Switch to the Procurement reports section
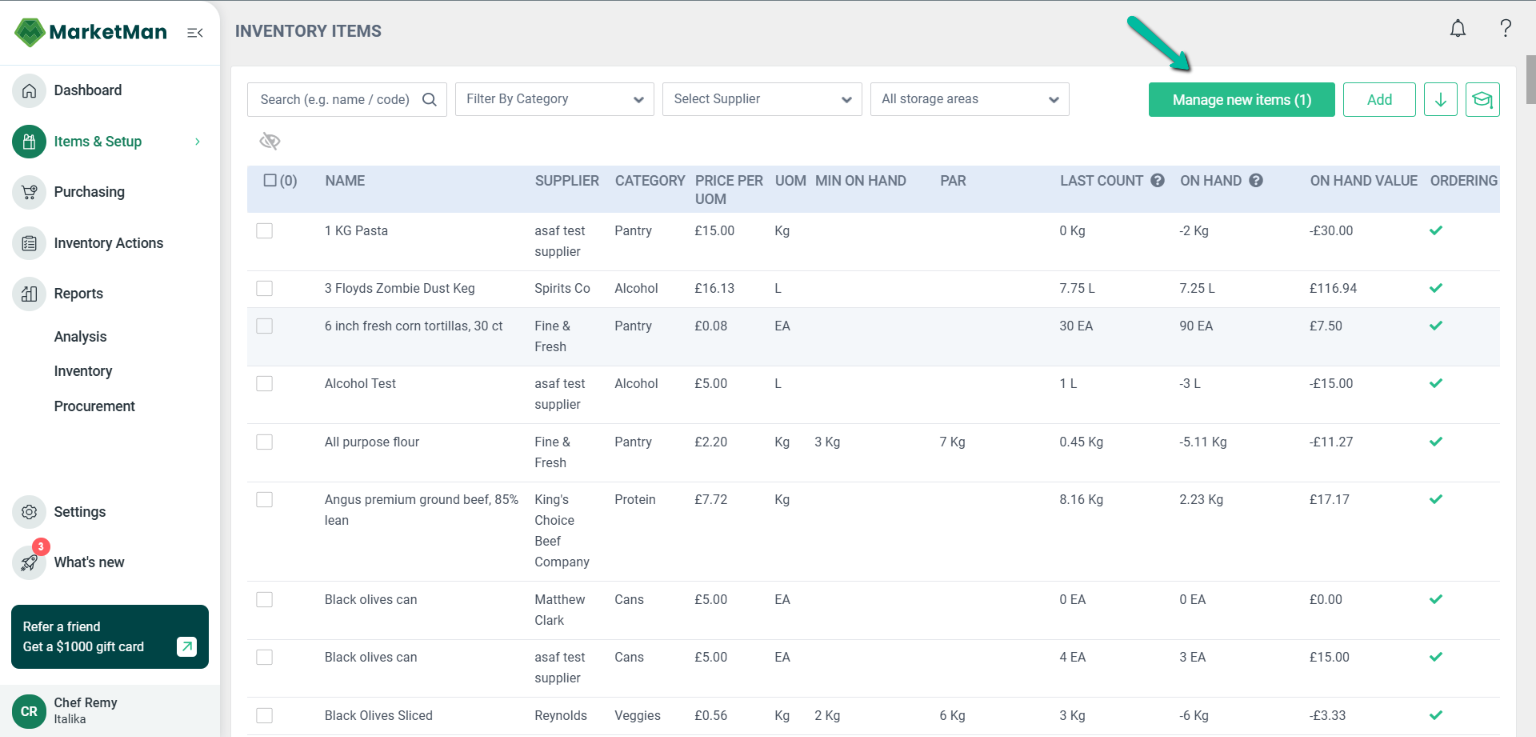 (x=94, y=405)
